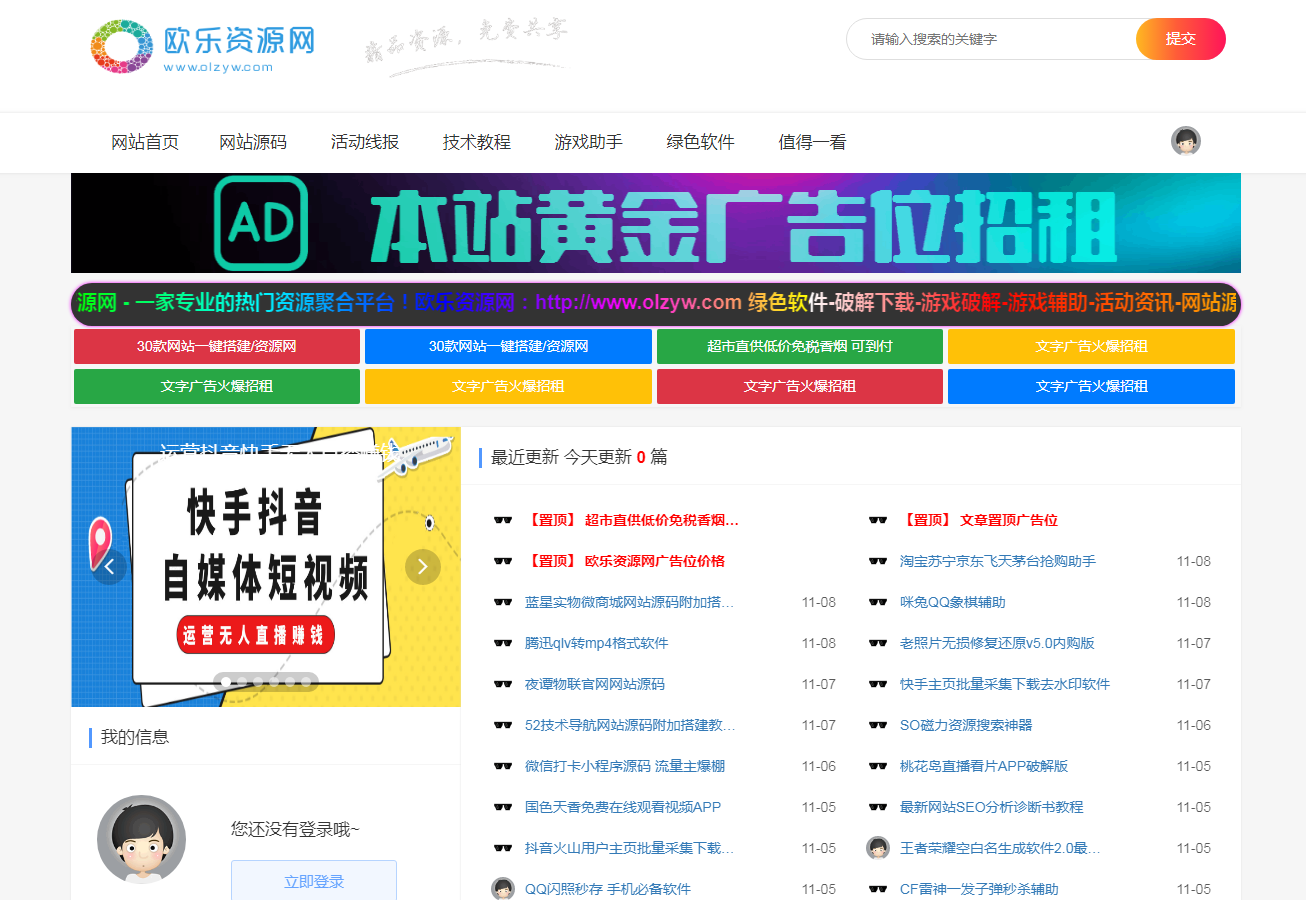Open 网站源码 navigation menu
The width and height of the screenshot is (1306, 900).
click(x=253, y=142)
